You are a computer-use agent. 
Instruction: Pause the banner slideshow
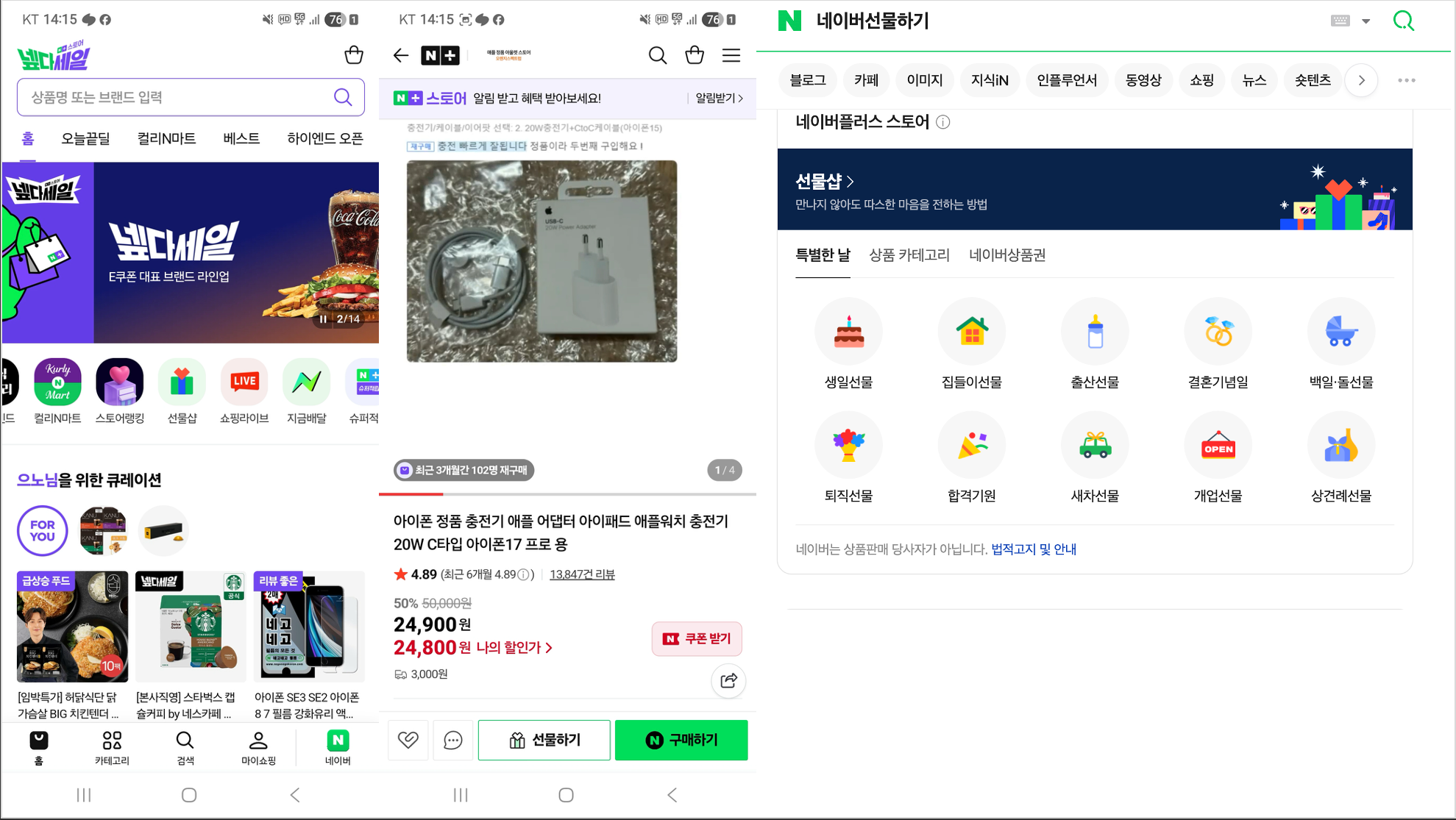[323, 319]
